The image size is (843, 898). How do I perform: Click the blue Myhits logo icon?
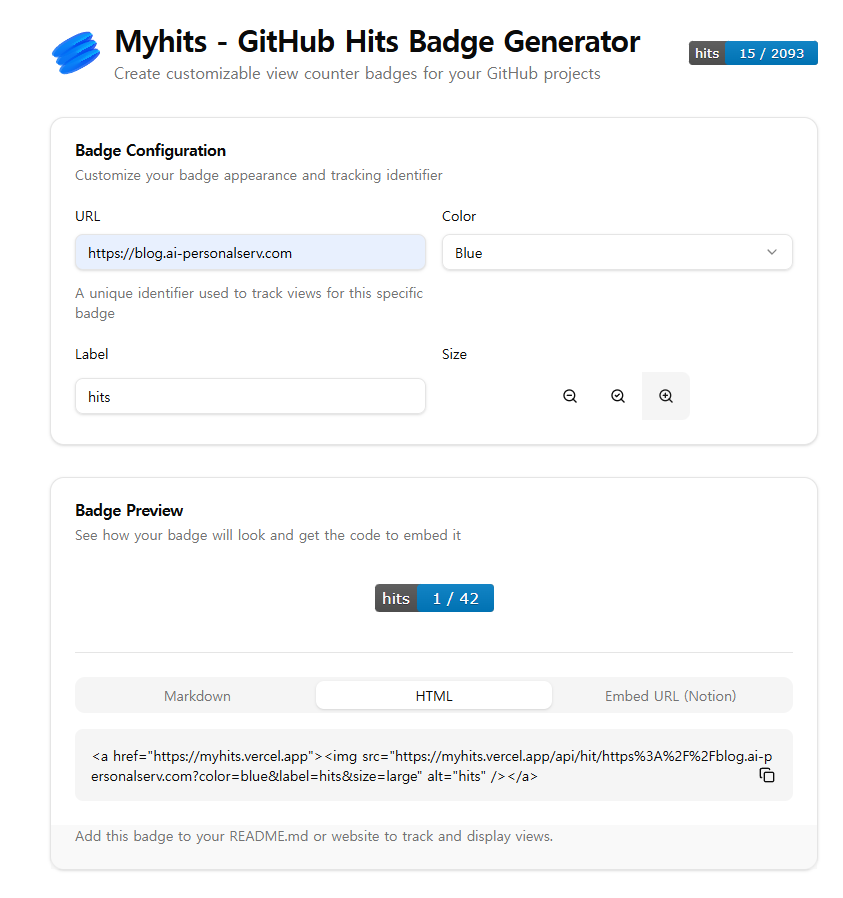[76, 53]
